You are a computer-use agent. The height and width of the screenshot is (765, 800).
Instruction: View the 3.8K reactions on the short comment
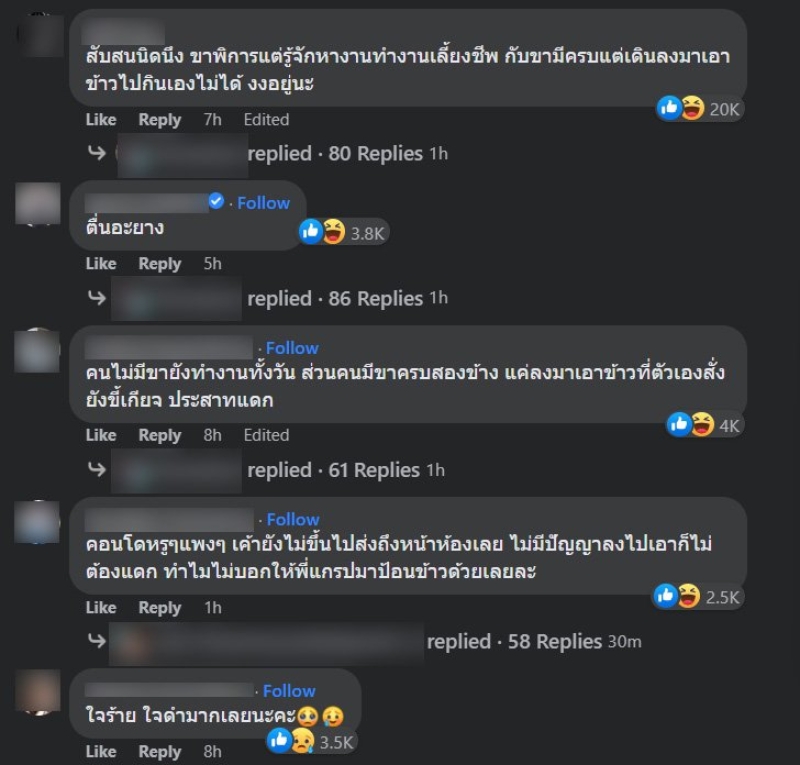point(343,232)
